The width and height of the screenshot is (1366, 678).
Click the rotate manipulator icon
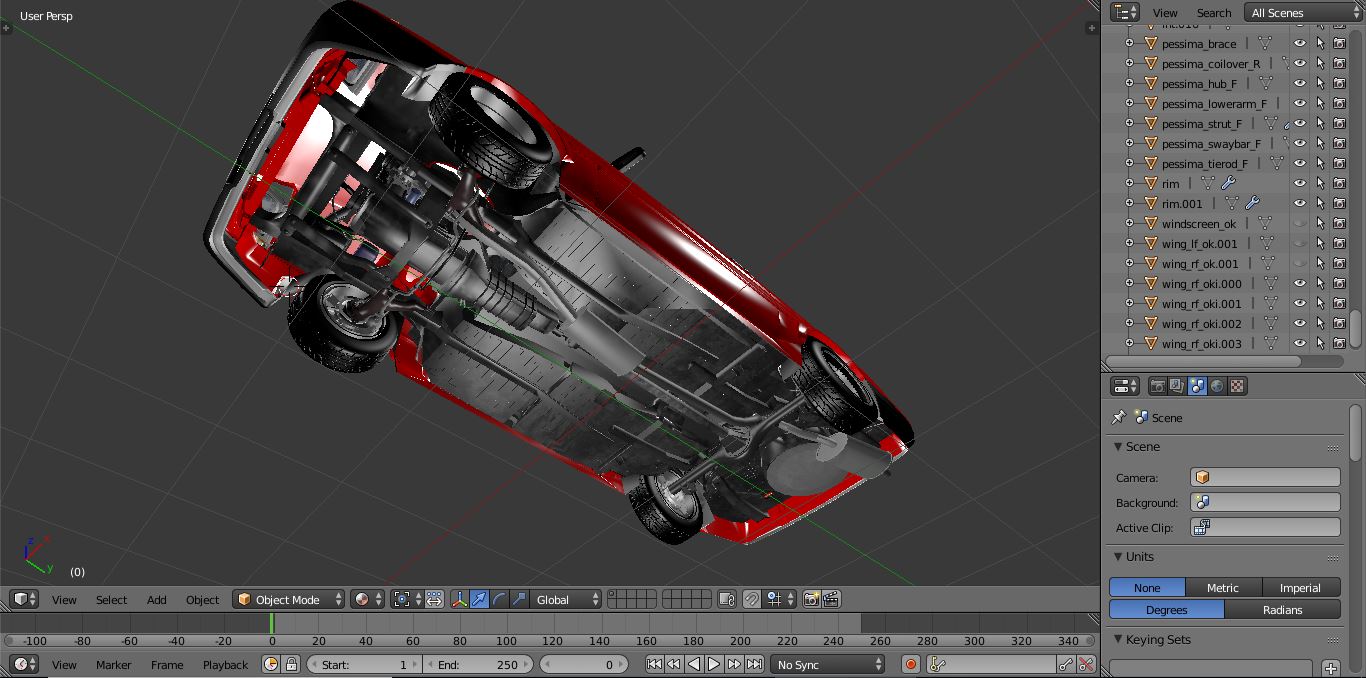coord(499,599)
